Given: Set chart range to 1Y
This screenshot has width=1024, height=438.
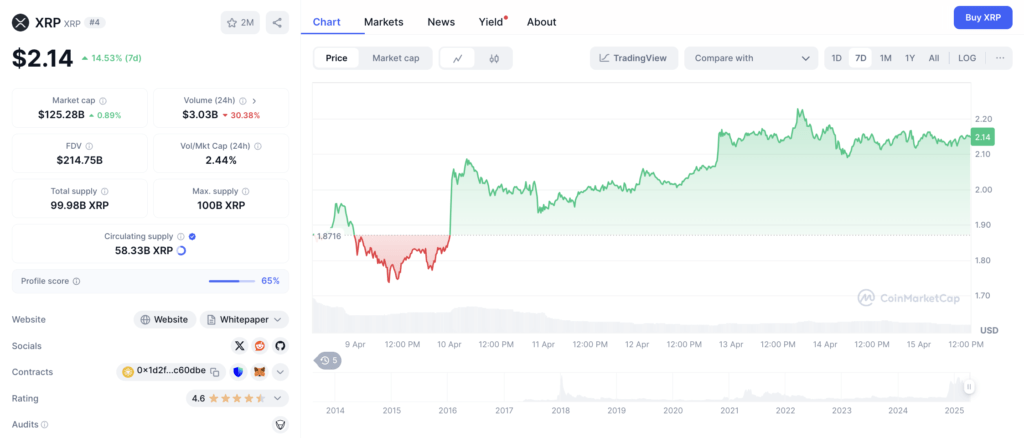Looking at the screenshot, I should [910, 58].
